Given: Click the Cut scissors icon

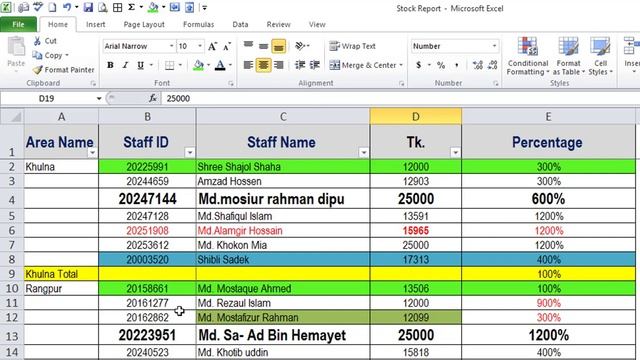Looking at the screenshot, I should (x=37, y=41).
